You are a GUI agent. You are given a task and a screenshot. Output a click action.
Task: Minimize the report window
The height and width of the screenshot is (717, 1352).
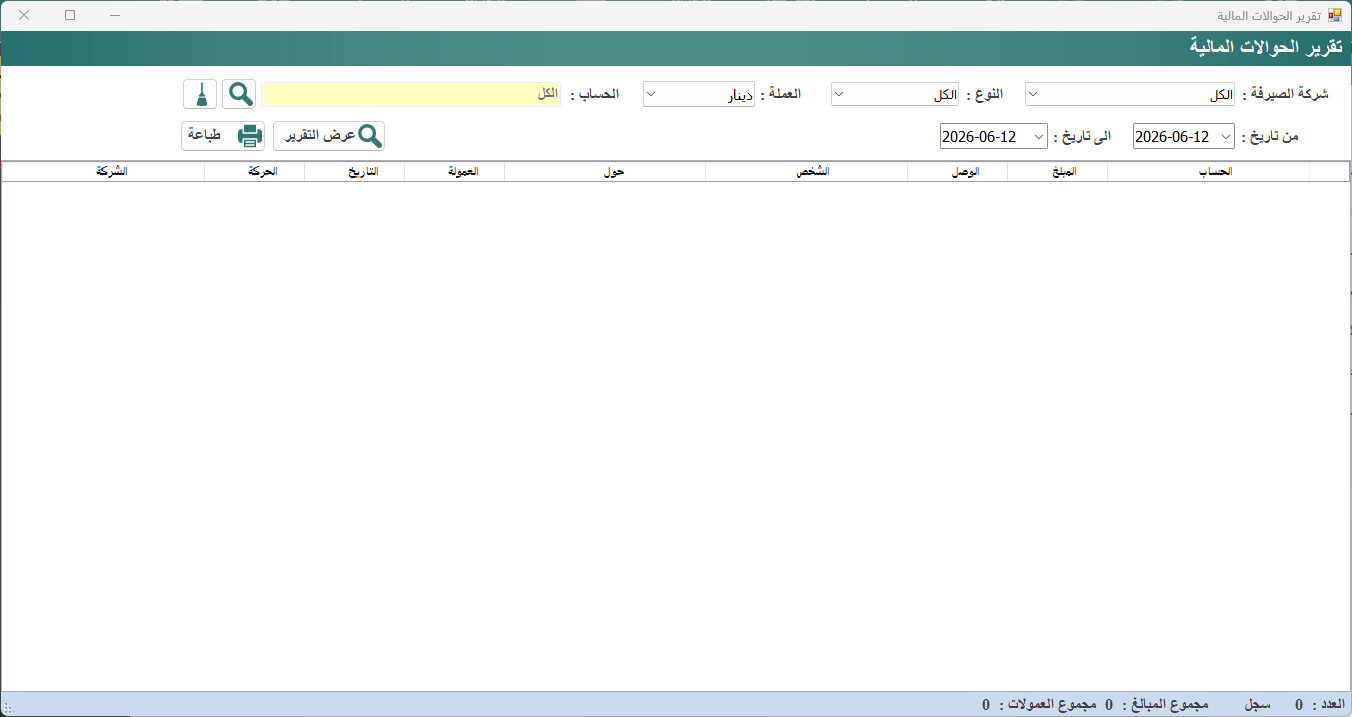pos(116,15)
